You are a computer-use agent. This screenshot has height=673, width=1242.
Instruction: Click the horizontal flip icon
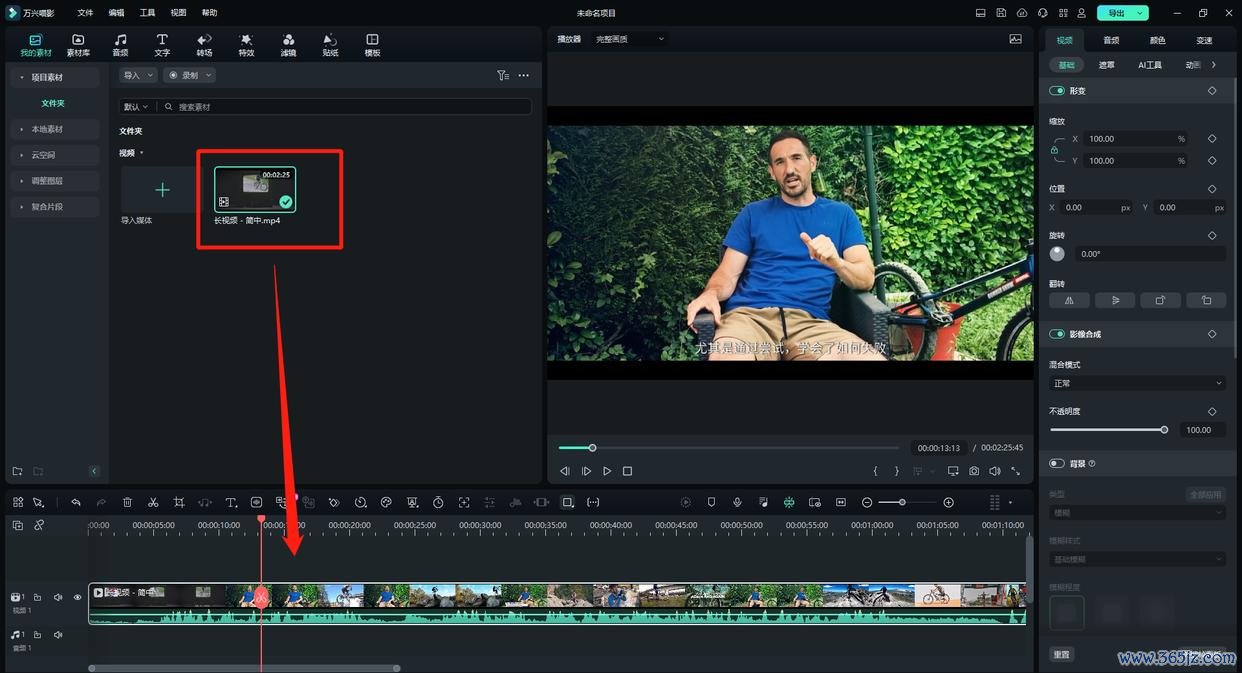click(x=1069, y=300)
